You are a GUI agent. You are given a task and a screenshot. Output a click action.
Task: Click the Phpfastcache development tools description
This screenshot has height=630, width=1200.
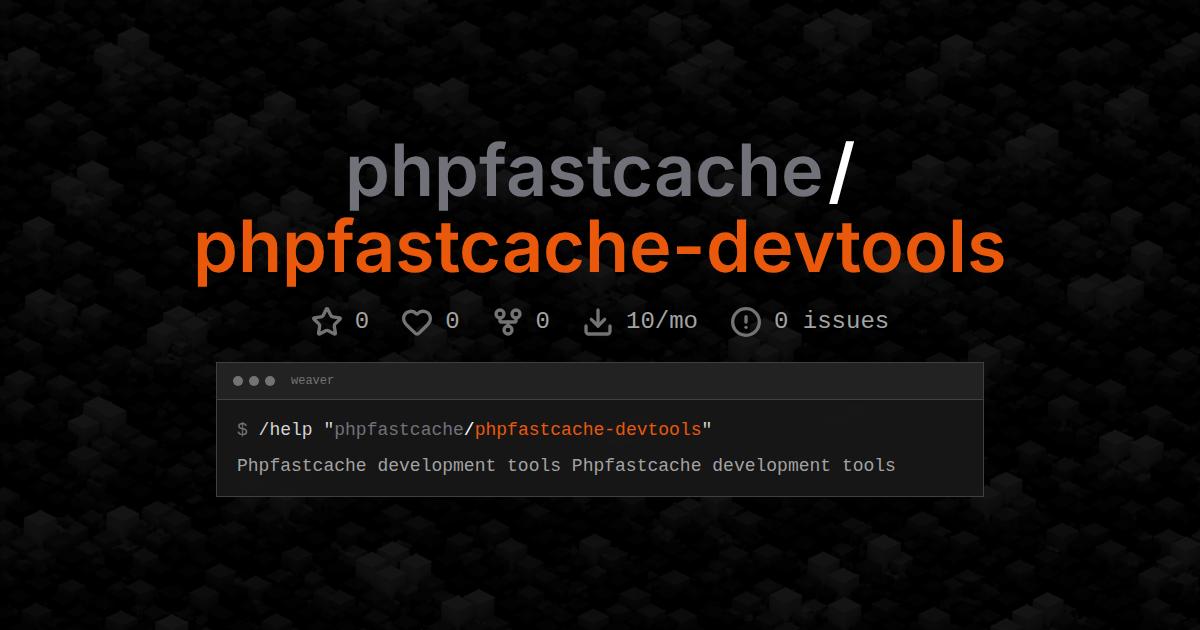click(566, 465)
